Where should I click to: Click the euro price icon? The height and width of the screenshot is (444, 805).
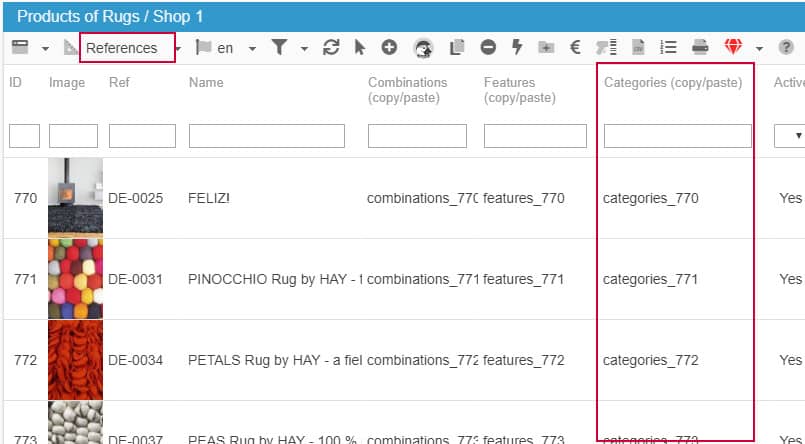[x=576, y=48]
